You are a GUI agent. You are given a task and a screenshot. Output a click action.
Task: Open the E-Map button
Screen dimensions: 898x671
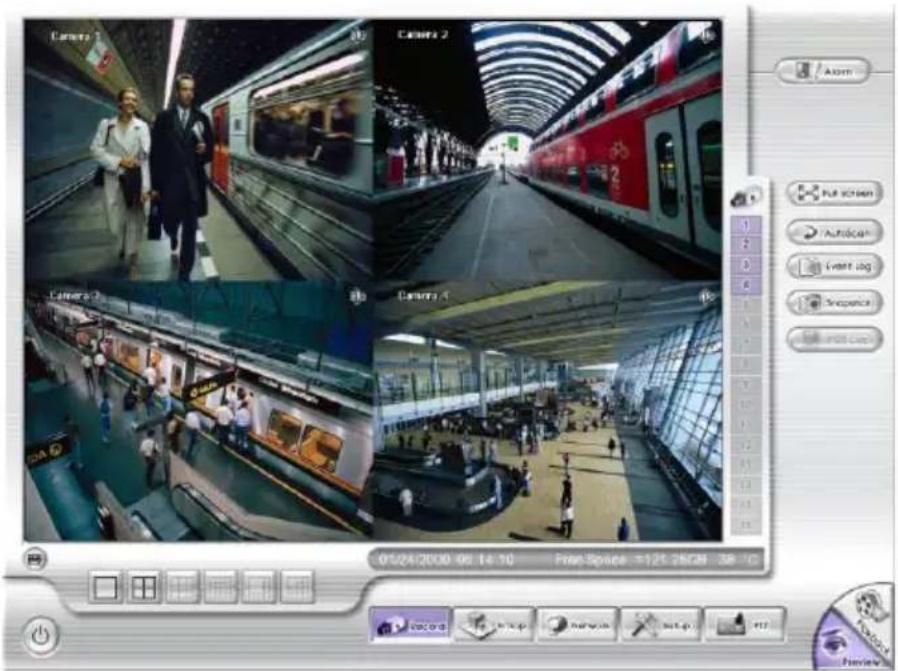(x=494, y=625)
